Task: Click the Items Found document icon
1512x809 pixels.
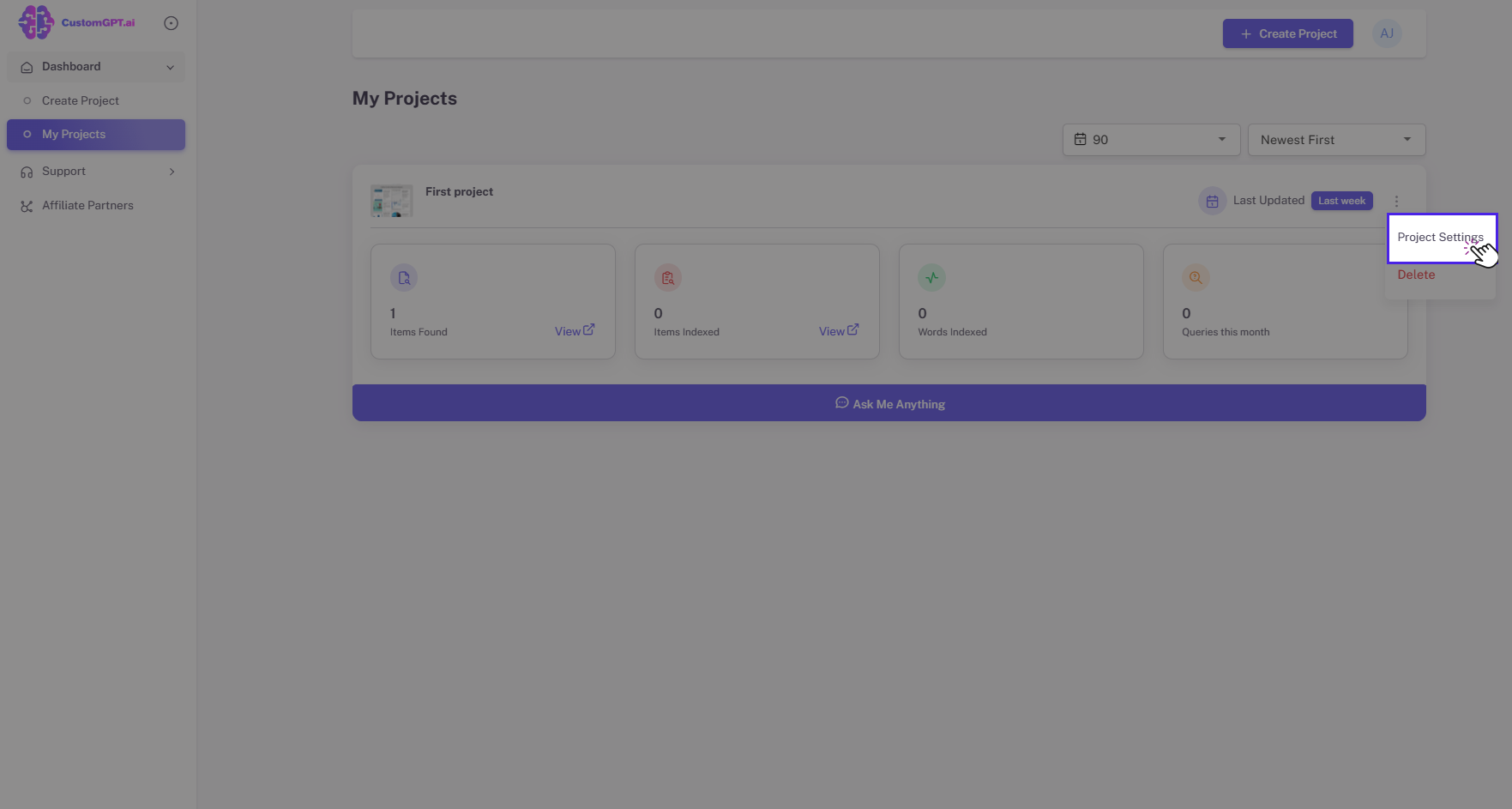Action: click(x=404, y=278)
